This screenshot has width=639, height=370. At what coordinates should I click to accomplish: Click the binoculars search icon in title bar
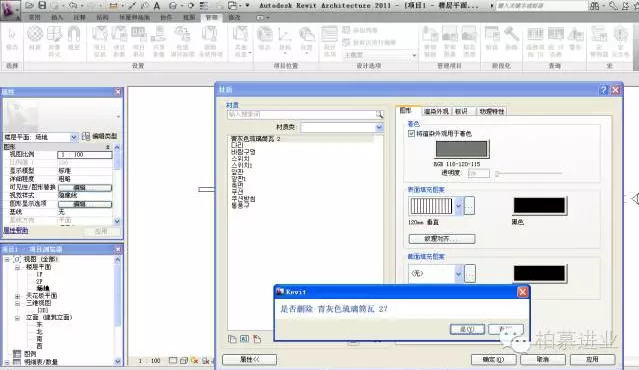(595, 6)
